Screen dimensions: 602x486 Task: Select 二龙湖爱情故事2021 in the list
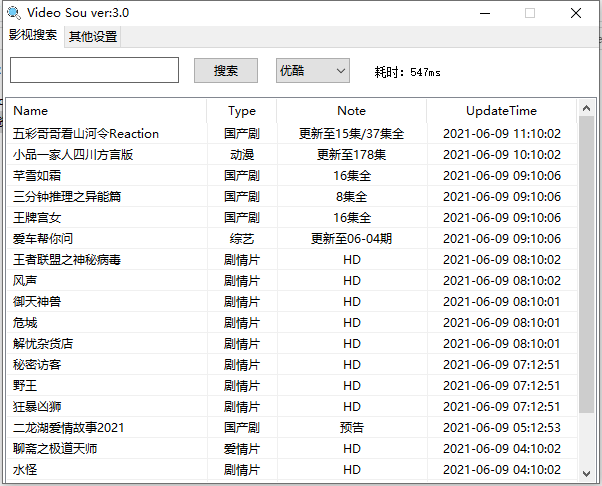[292, 428]
